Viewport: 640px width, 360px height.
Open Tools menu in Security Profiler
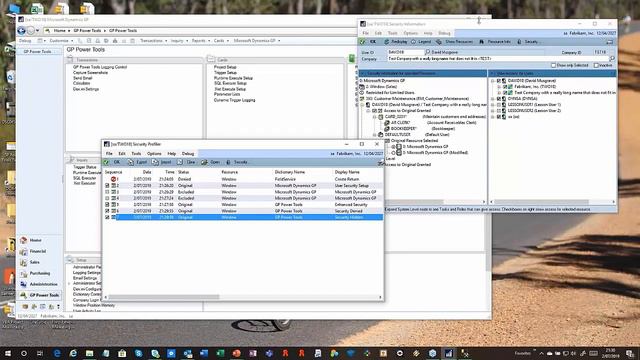click(136, 154)
